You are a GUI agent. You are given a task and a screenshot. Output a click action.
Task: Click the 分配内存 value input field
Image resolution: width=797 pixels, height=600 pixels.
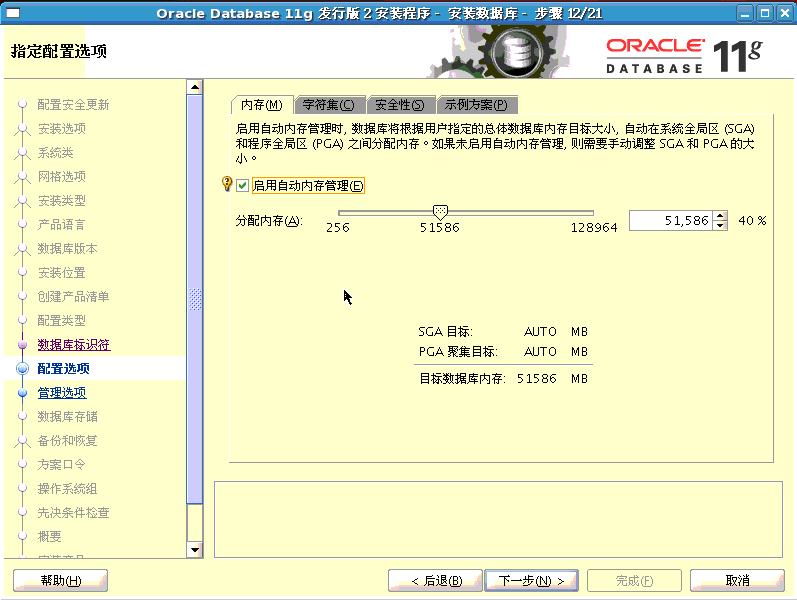[x=670, y=221]
